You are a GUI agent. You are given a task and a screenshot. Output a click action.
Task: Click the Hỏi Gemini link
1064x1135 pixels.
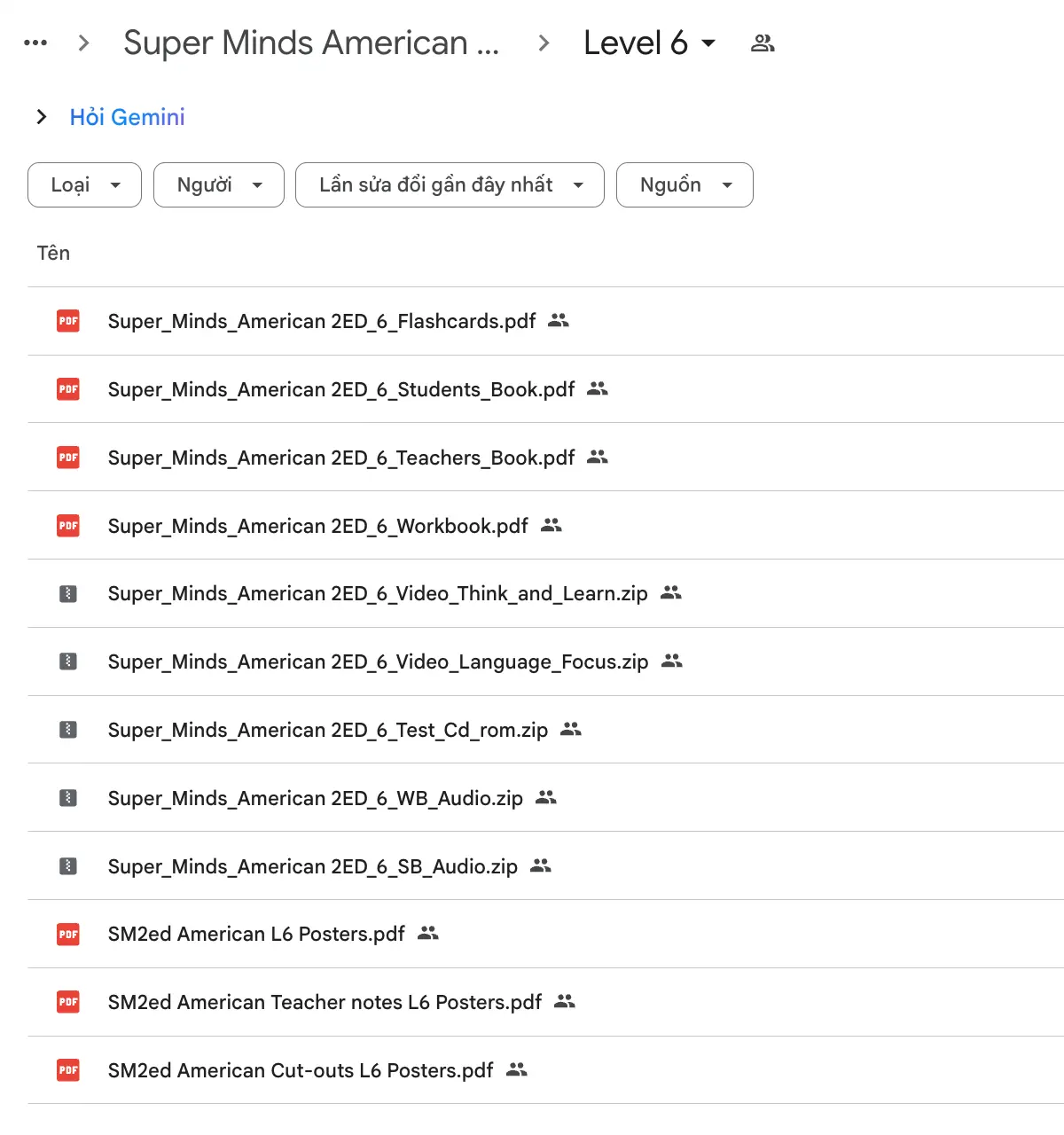(127, 117)
